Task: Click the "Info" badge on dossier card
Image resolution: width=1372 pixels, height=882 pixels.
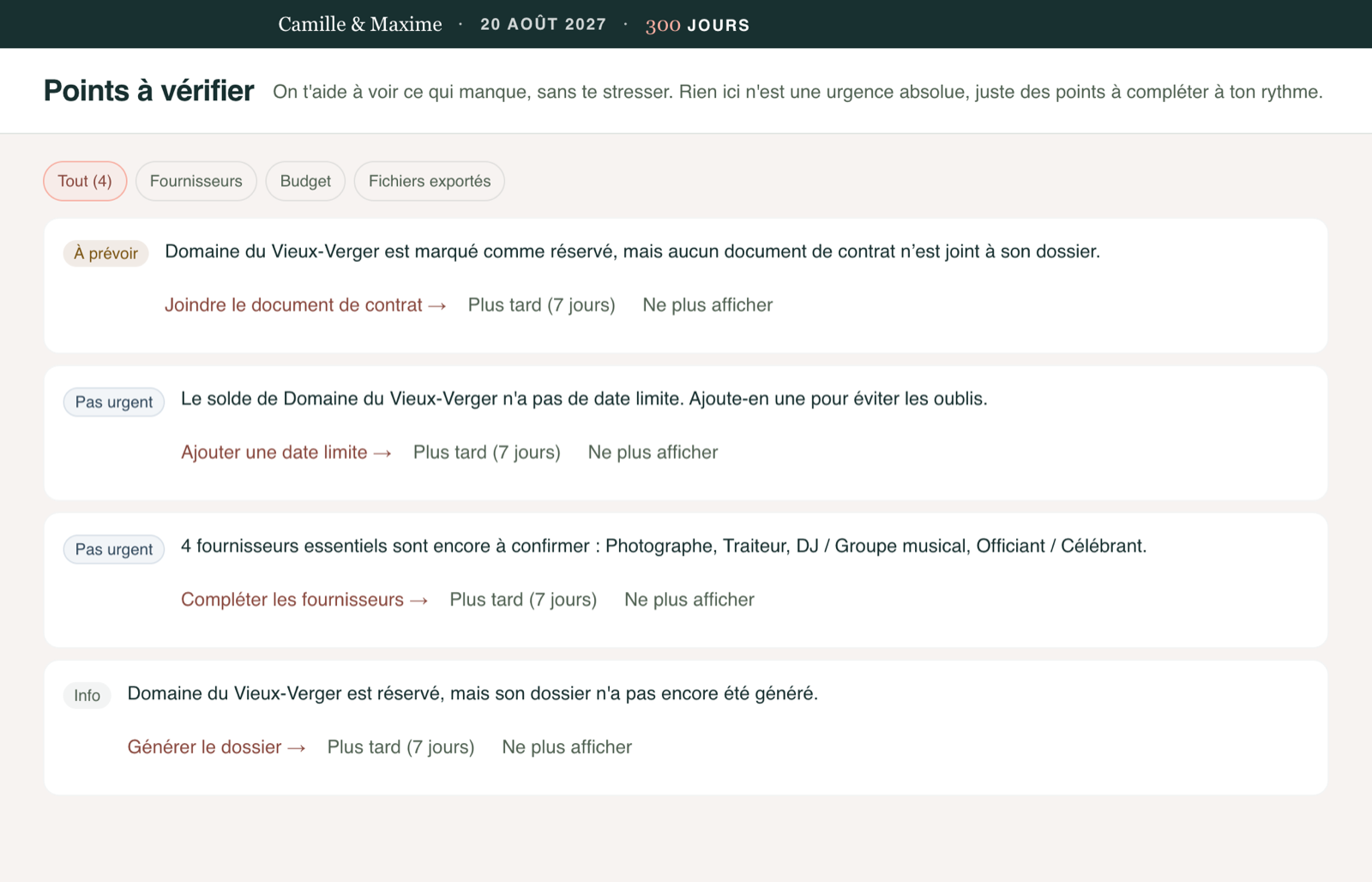Action: pos(87,696)
